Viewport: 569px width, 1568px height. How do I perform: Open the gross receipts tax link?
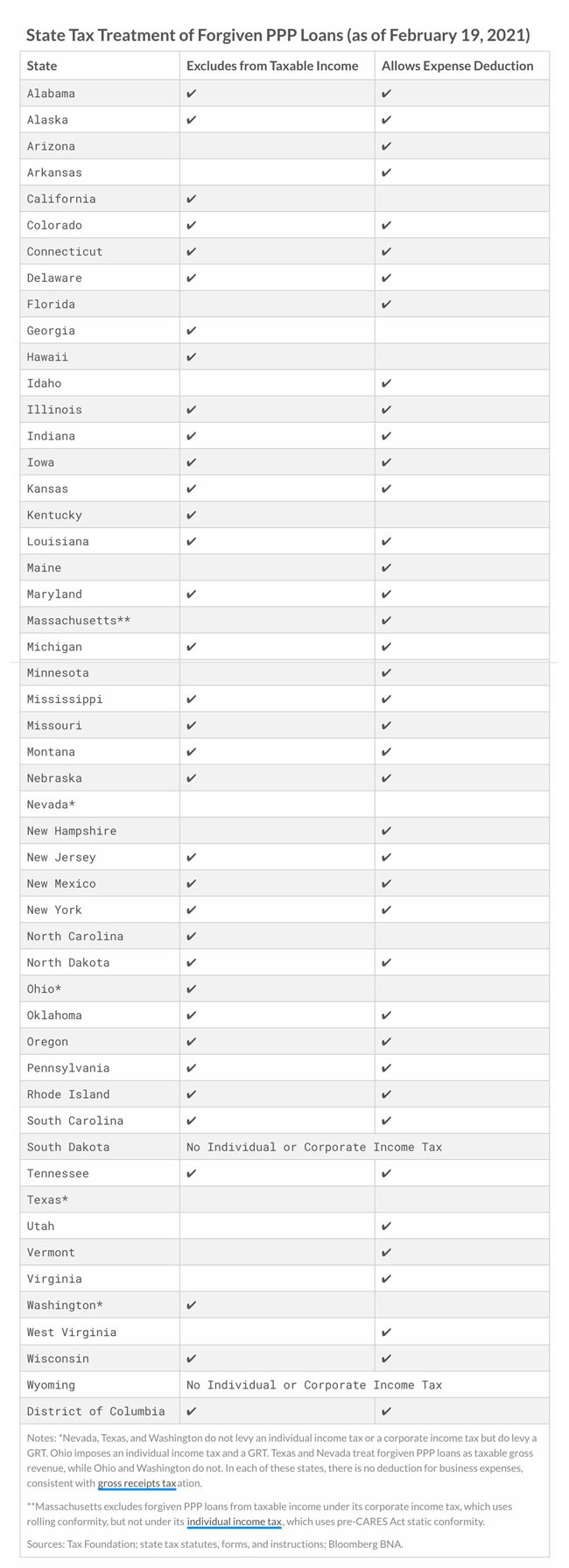point(137,1483)
